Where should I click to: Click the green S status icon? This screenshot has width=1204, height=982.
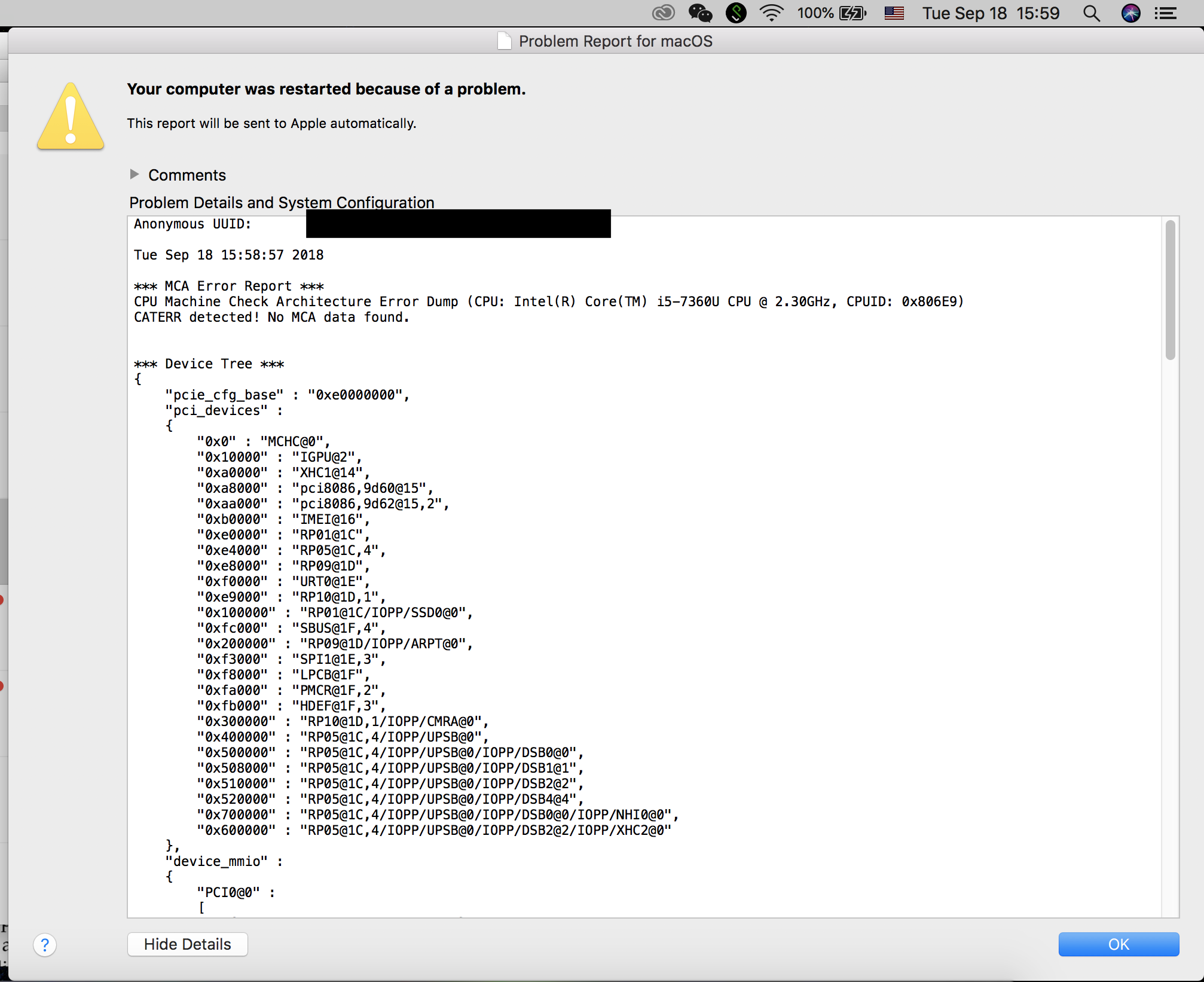[x=736, y=13]
